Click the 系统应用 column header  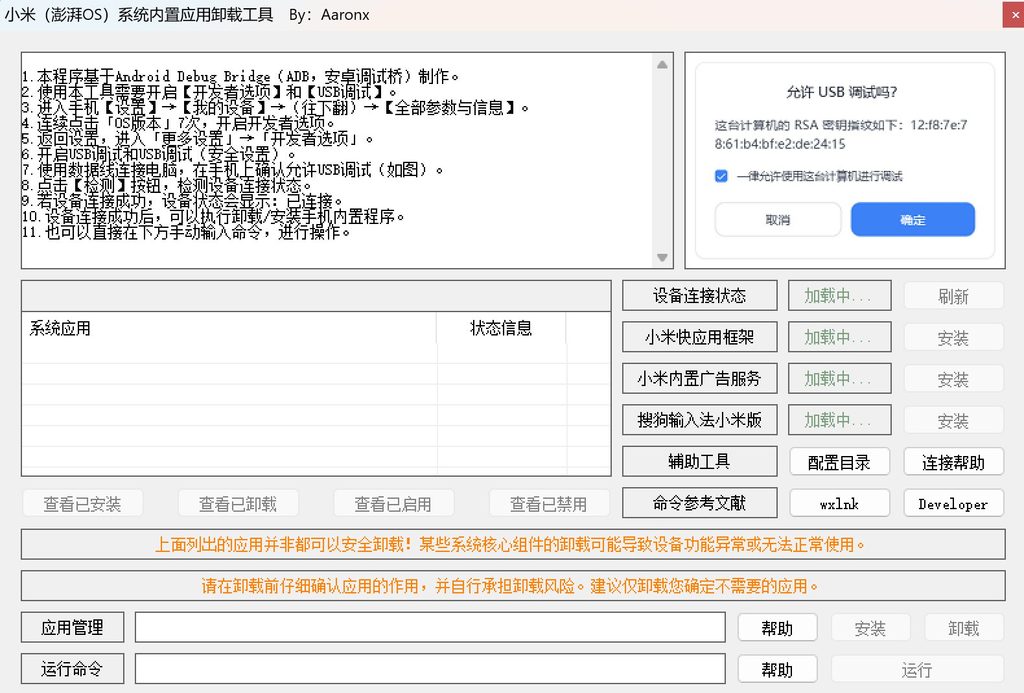pyautogui.click(x=229, y=328)
